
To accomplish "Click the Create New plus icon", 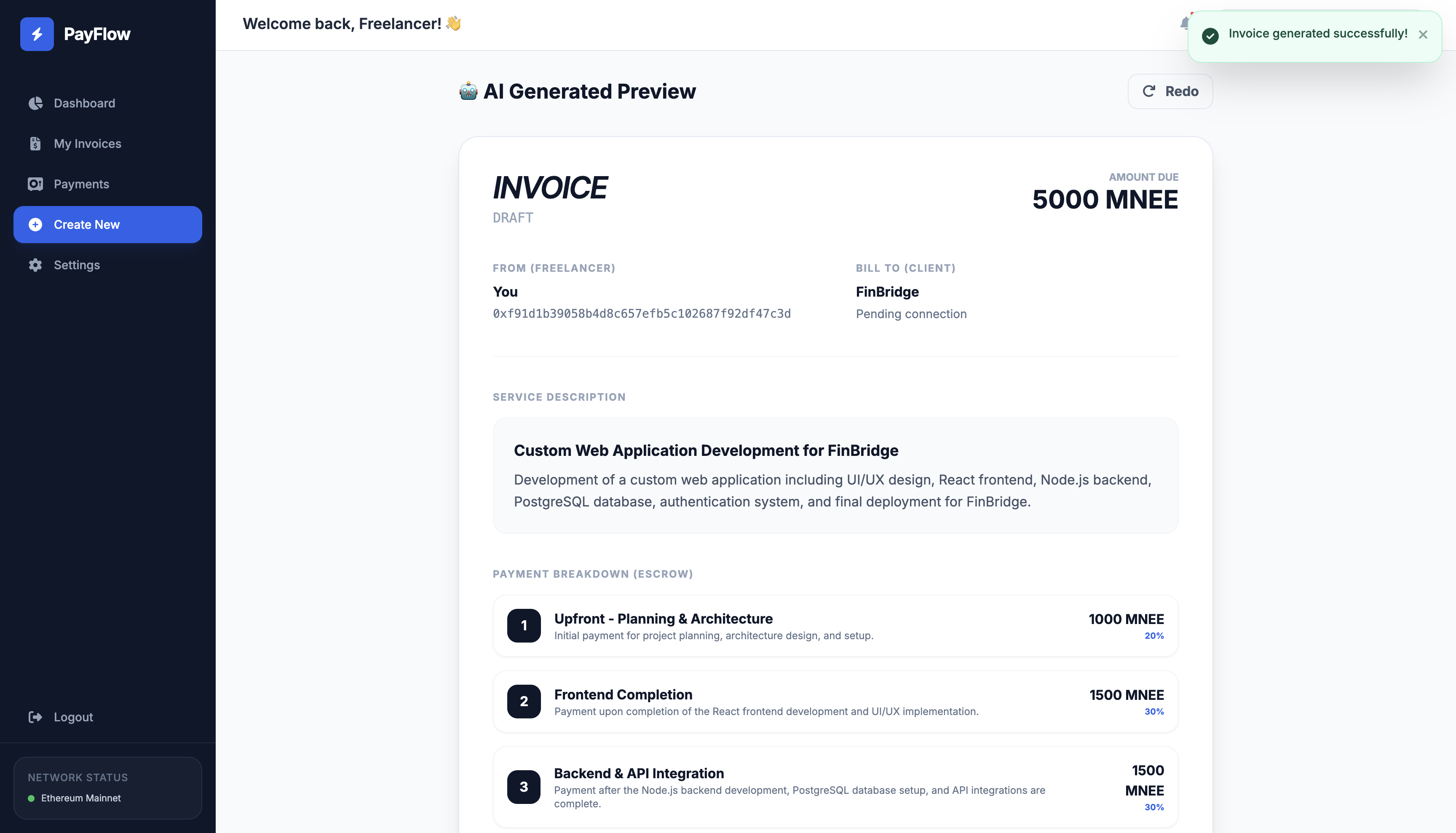I will point(35,225).
